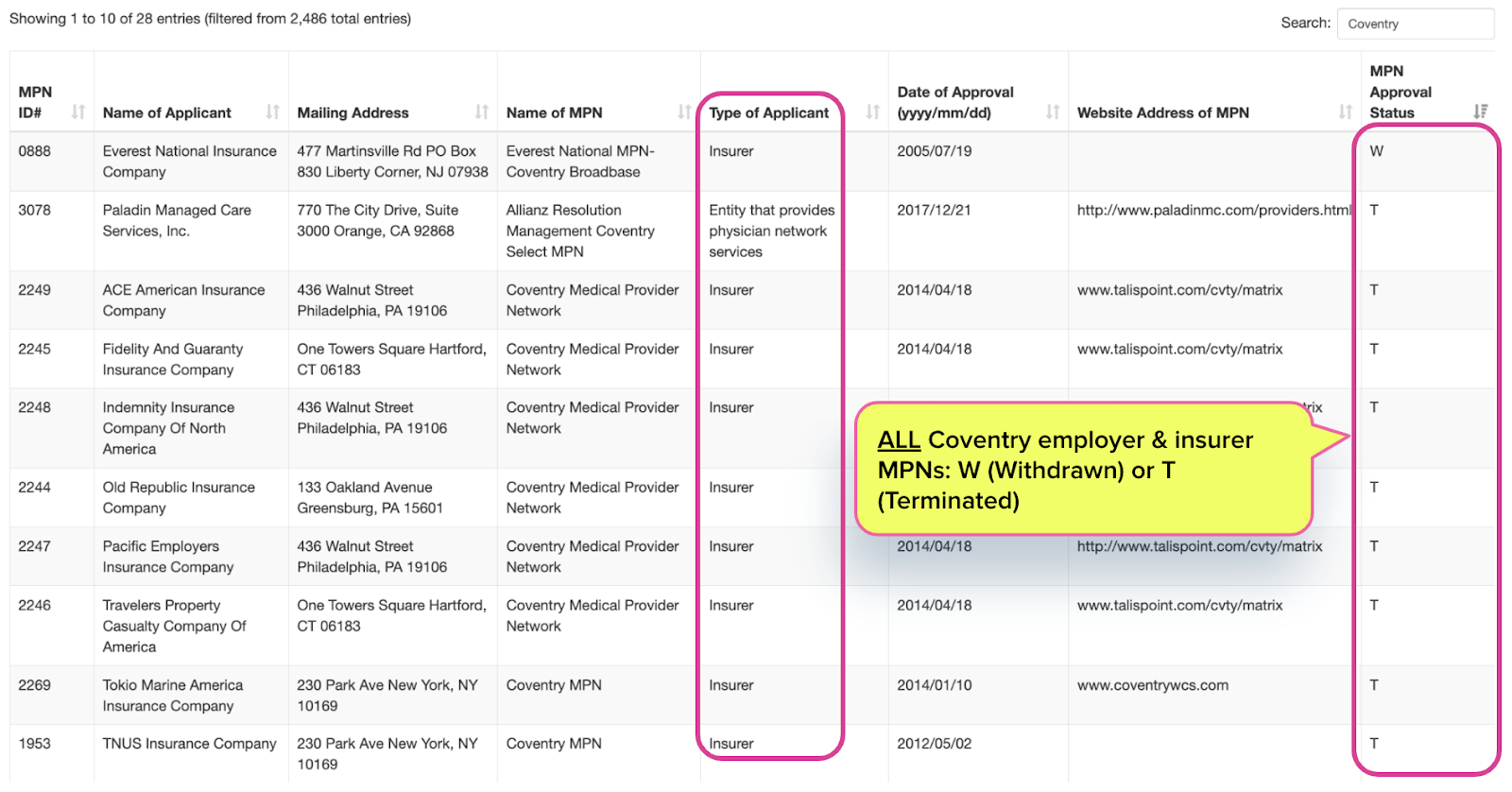Image resolution: width=1512 pixels, height=792 pixels.
Task: Select MPN ID 1953
Action: (35, 744)
